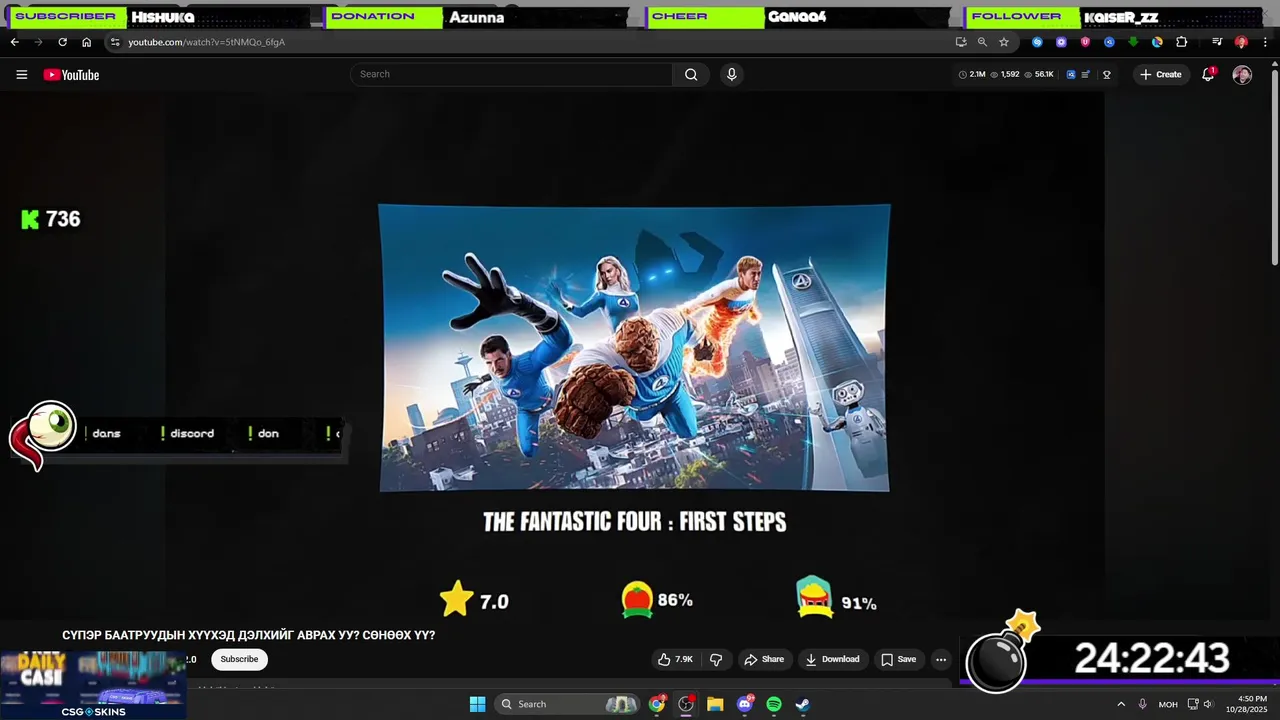Viewport: 1280px width, 720px height.
Task: Open the YouTube account avatar menu
Action: [x=1242, y=75]
